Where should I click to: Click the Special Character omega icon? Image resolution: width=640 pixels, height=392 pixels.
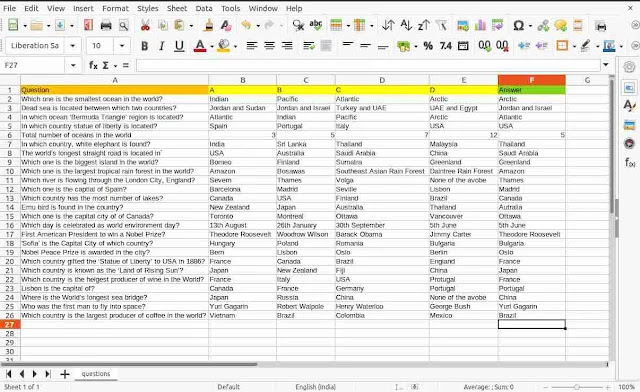coord(518,26)
